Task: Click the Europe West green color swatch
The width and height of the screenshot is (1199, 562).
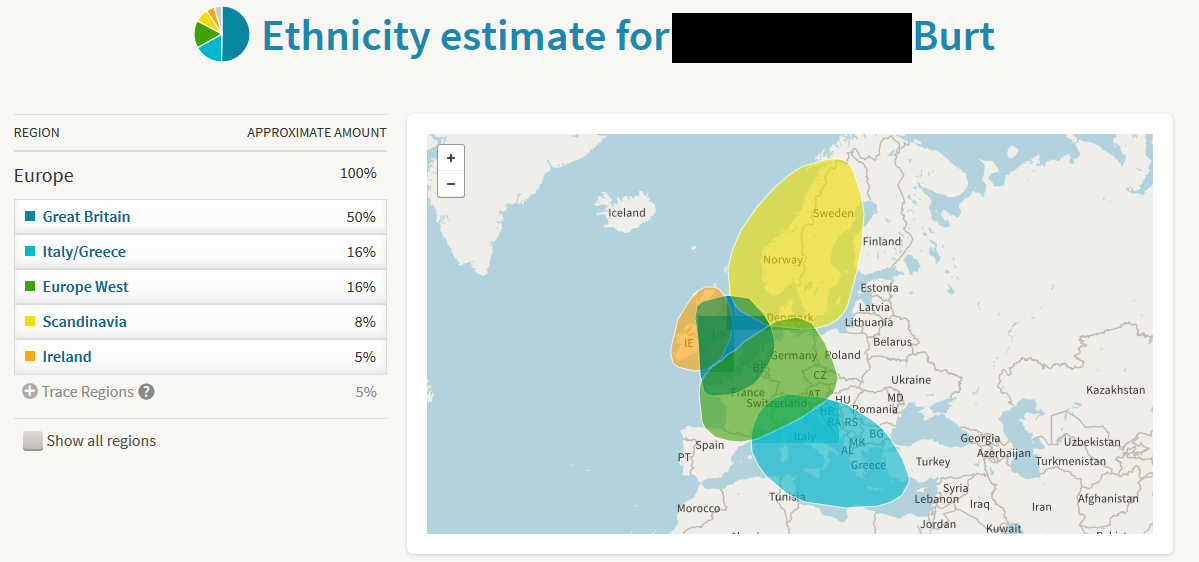Action: pyautogui.click(x=30, y=287)
